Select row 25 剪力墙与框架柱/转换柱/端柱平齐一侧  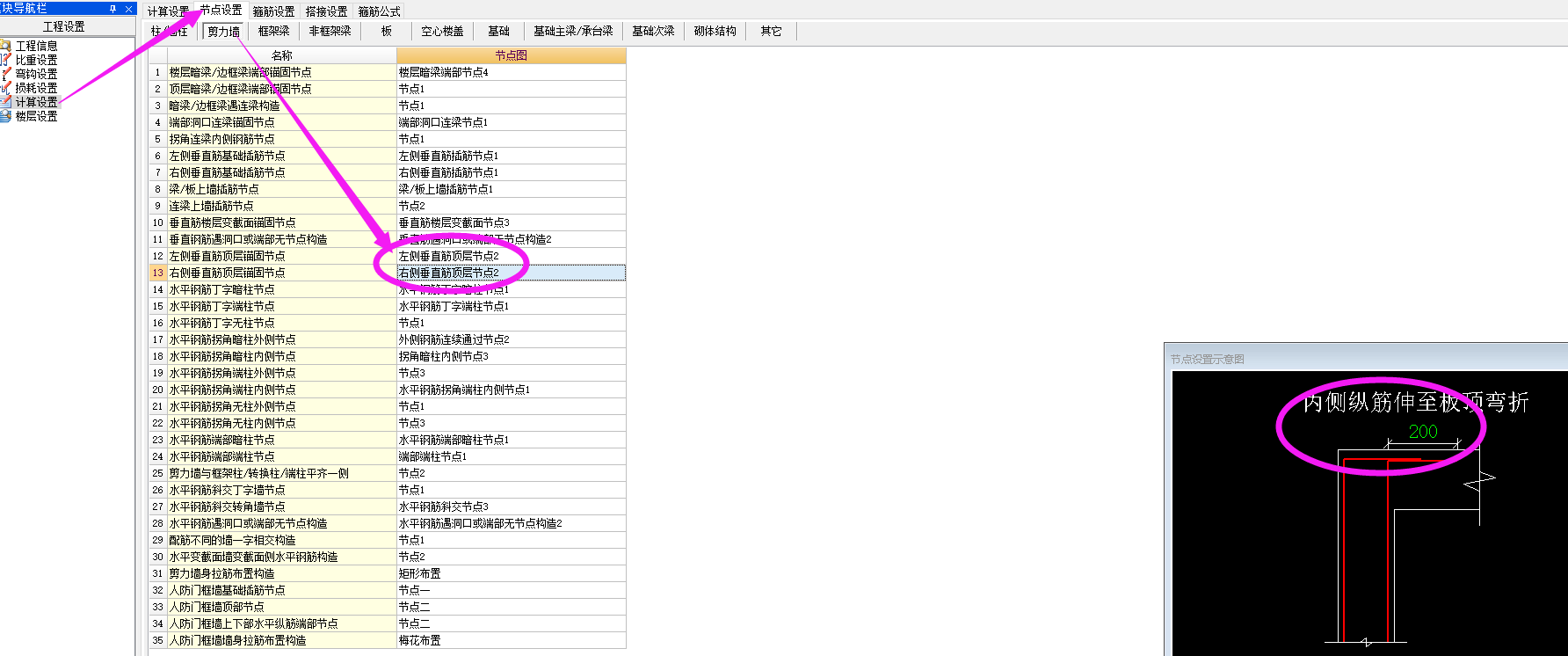pyautogui.click(x=281, y=473)
